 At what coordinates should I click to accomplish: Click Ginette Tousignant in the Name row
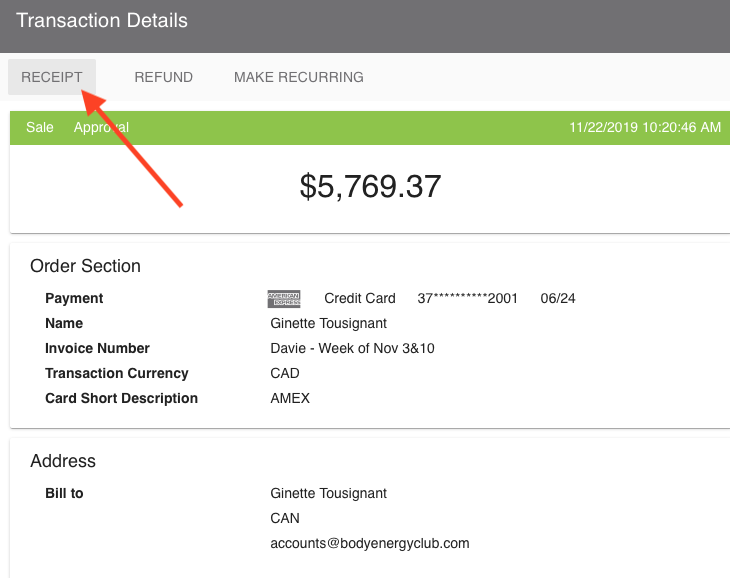pos(328,323)
